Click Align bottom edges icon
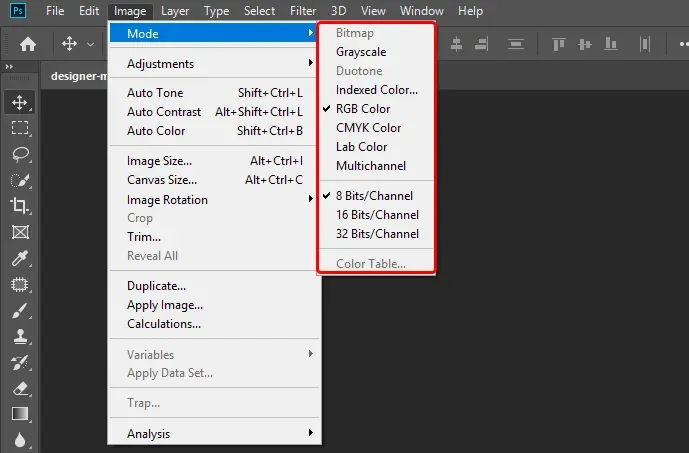 (611, 44)
